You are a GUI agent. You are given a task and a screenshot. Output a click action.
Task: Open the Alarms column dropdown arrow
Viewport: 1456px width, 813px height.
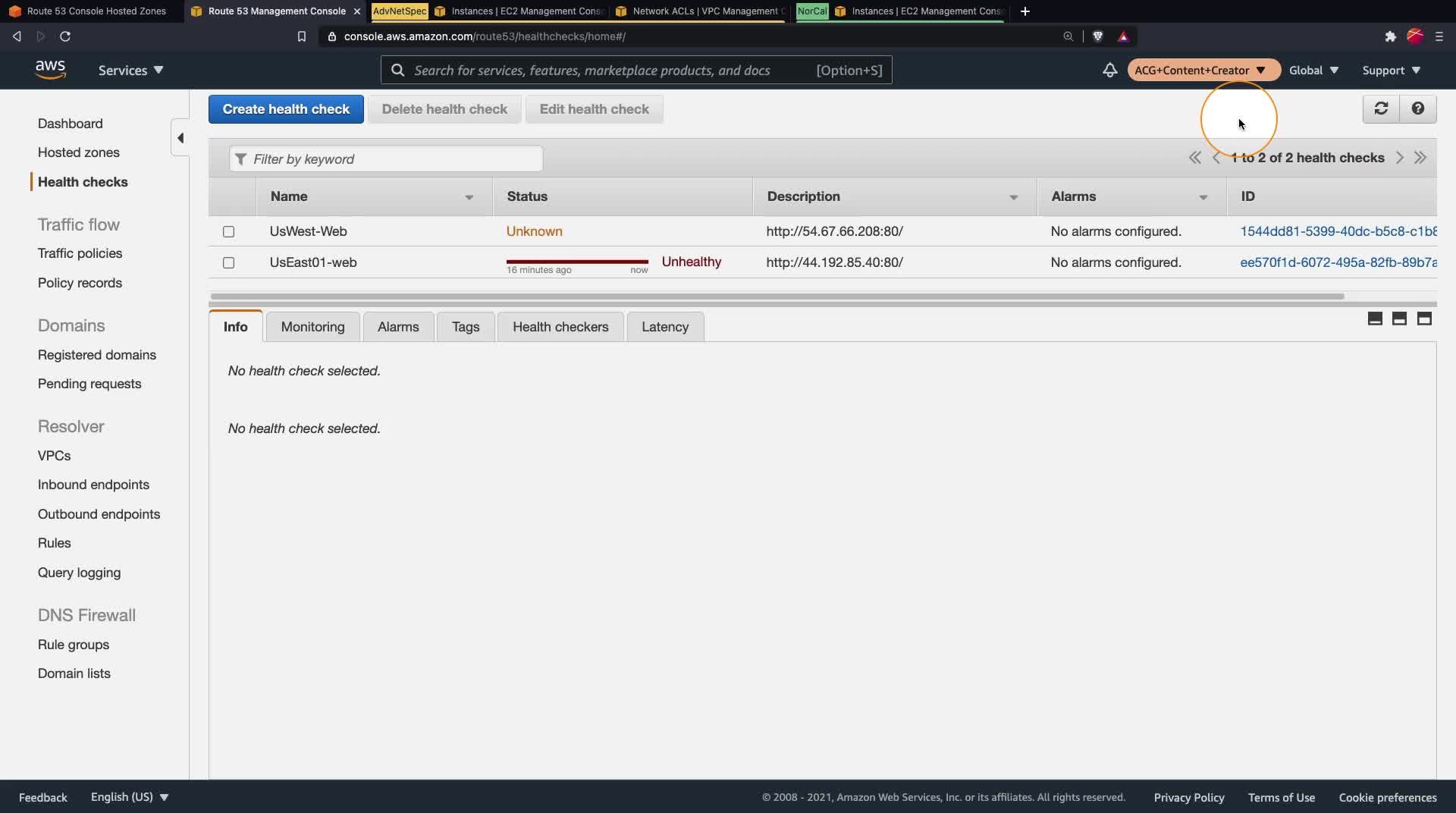pyautogui.click(x=1203, y=197)
